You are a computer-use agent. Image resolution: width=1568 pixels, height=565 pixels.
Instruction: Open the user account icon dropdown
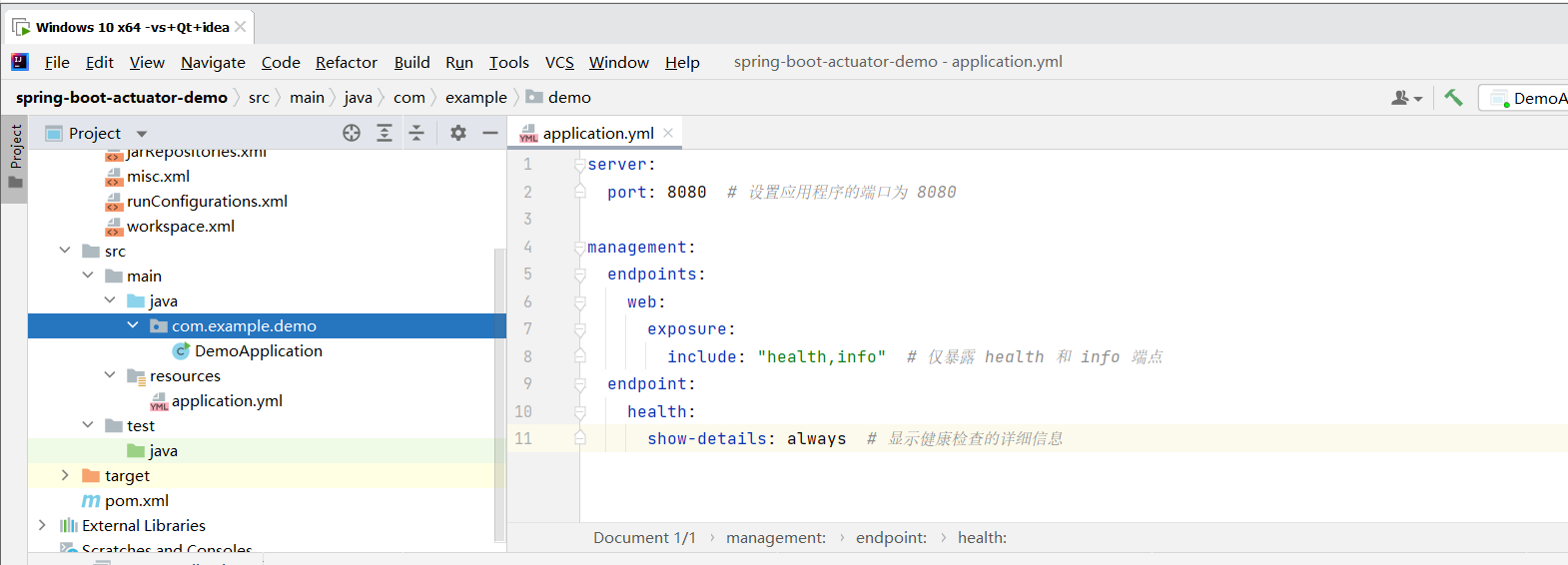tap(1406, 98)
